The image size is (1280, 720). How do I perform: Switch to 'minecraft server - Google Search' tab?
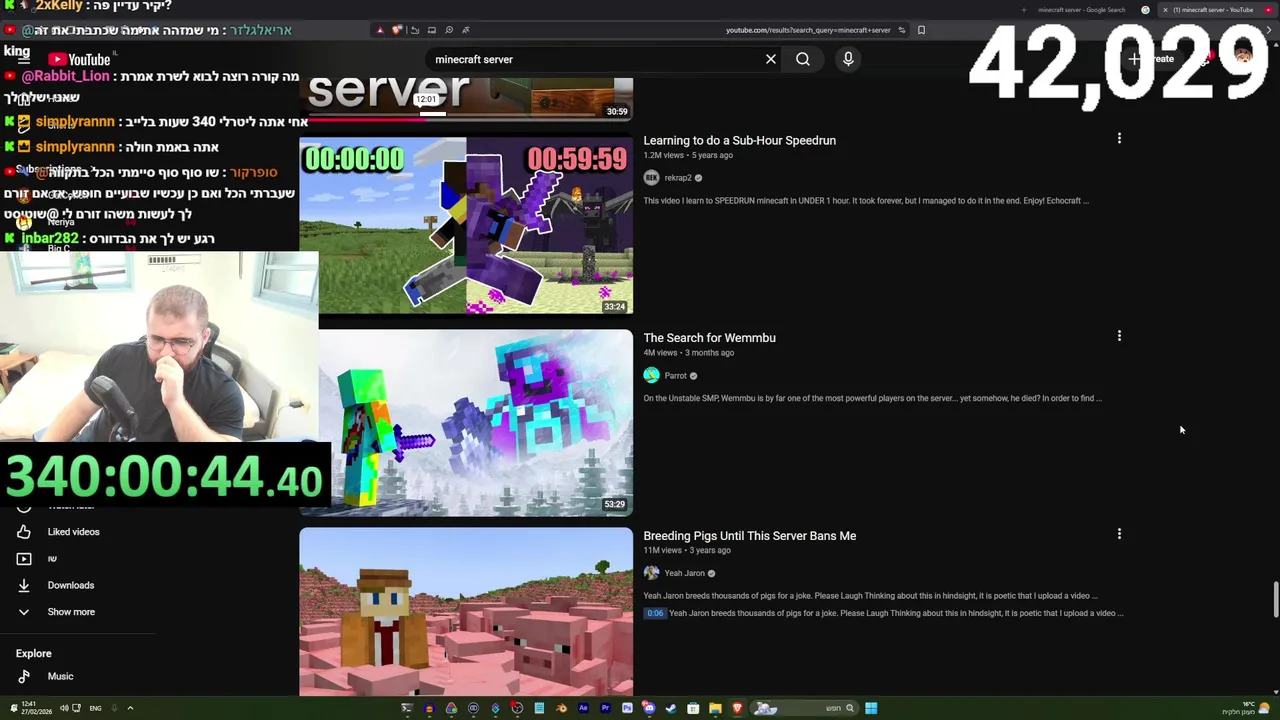1081,10
